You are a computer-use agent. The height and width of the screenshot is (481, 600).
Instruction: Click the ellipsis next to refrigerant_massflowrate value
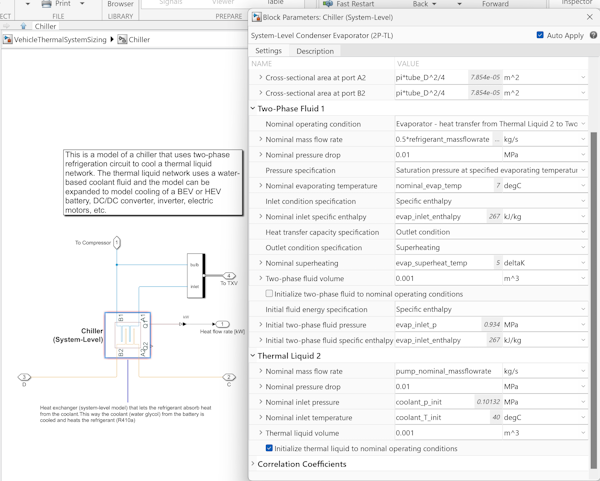pos(497,140)
